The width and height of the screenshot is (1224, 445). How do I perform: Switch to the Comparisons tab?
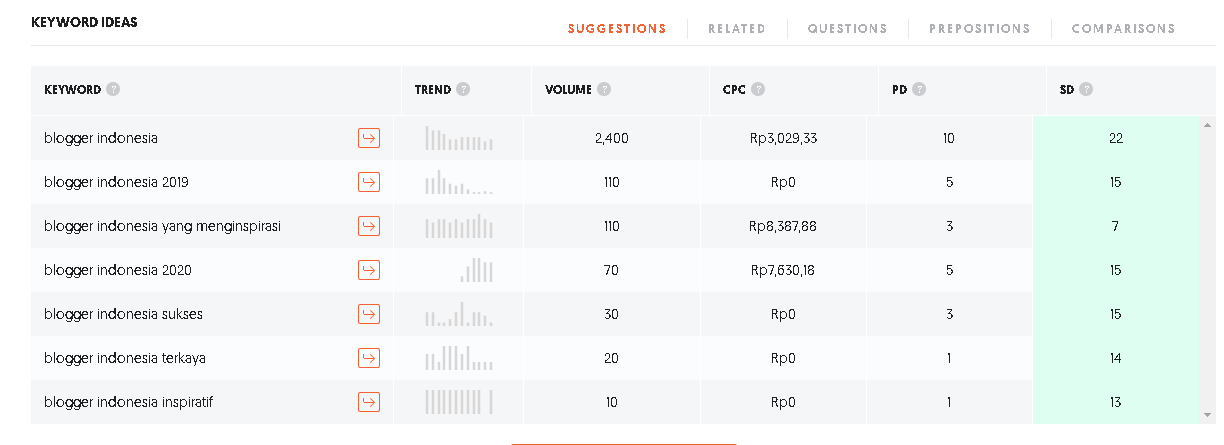(x=1123, y=29)
